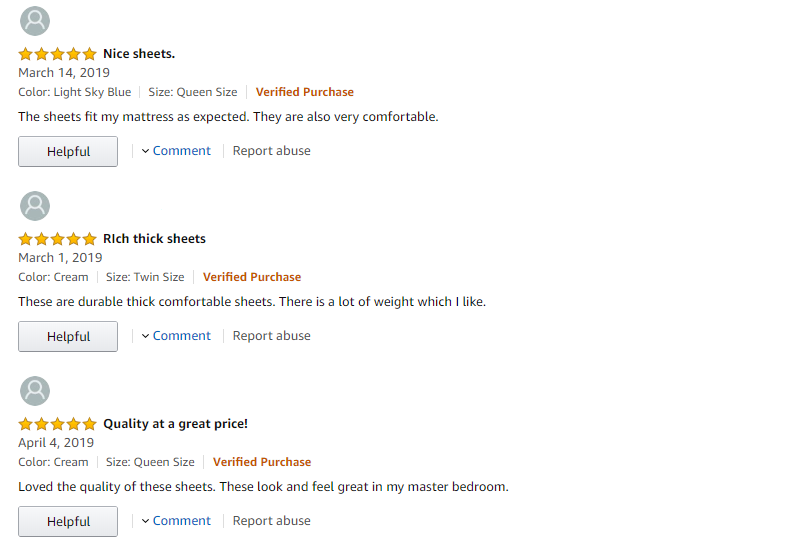806x547 pixels.
Task: Report abuse on the 'Nice sheets.' review
Action: pyautogui.click(x=271, y=151)
